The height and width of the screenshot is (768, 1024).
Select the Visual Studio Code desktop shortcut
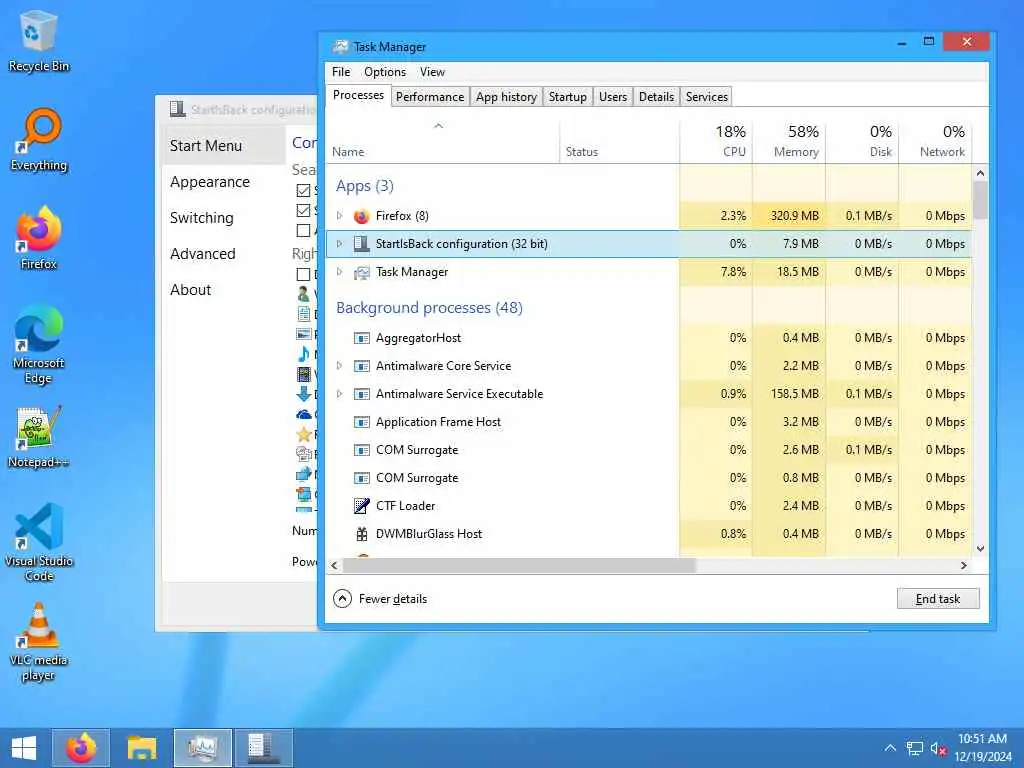39,542
